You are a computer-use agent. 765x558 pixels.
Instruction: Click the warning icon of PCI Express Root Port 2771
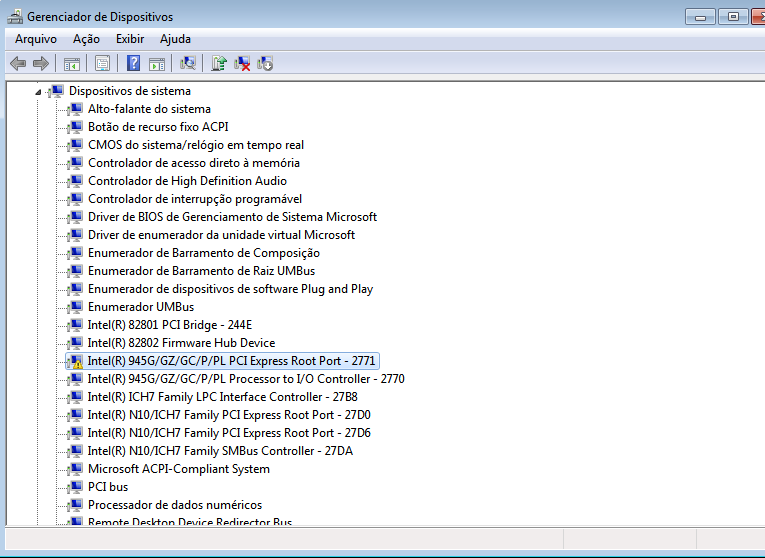[75, 361]
